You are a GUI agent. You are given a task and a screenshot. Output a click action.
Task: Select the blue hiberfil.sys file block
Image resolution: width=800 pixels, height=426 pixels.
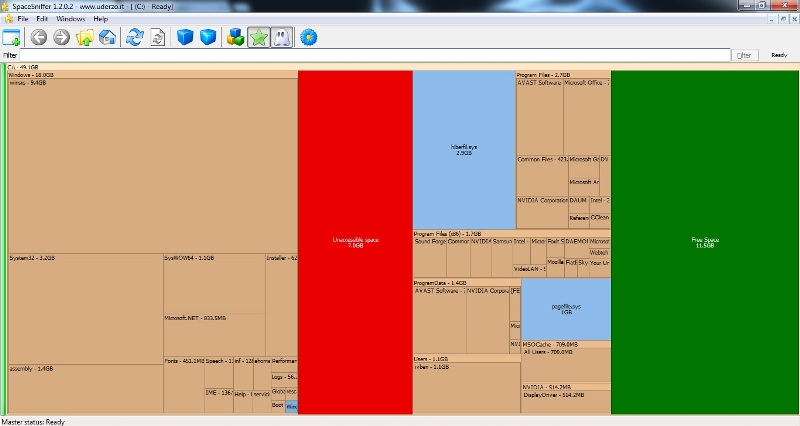(x=464, y=150)
